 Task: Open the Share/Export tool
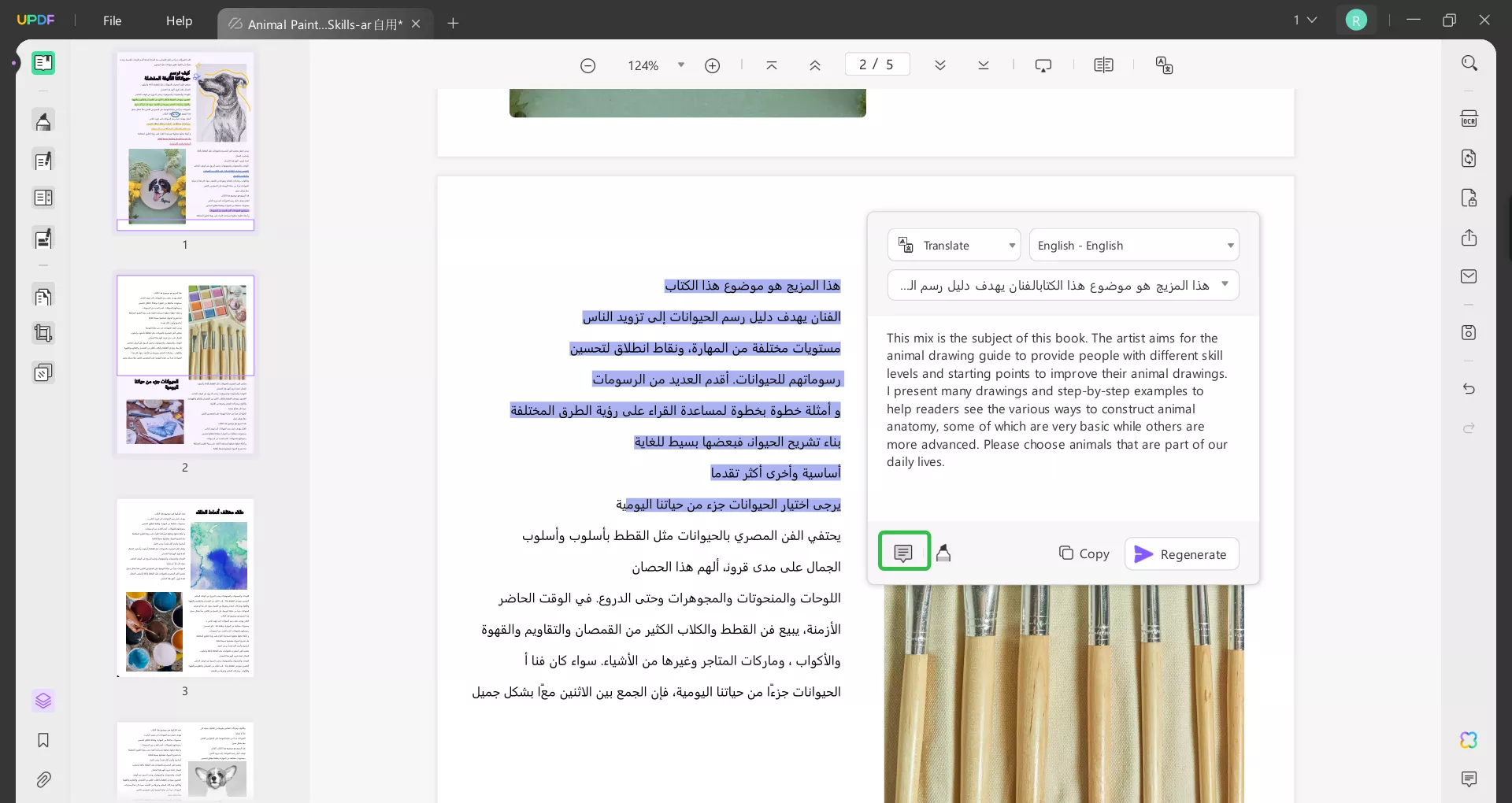pos(1470,238)
